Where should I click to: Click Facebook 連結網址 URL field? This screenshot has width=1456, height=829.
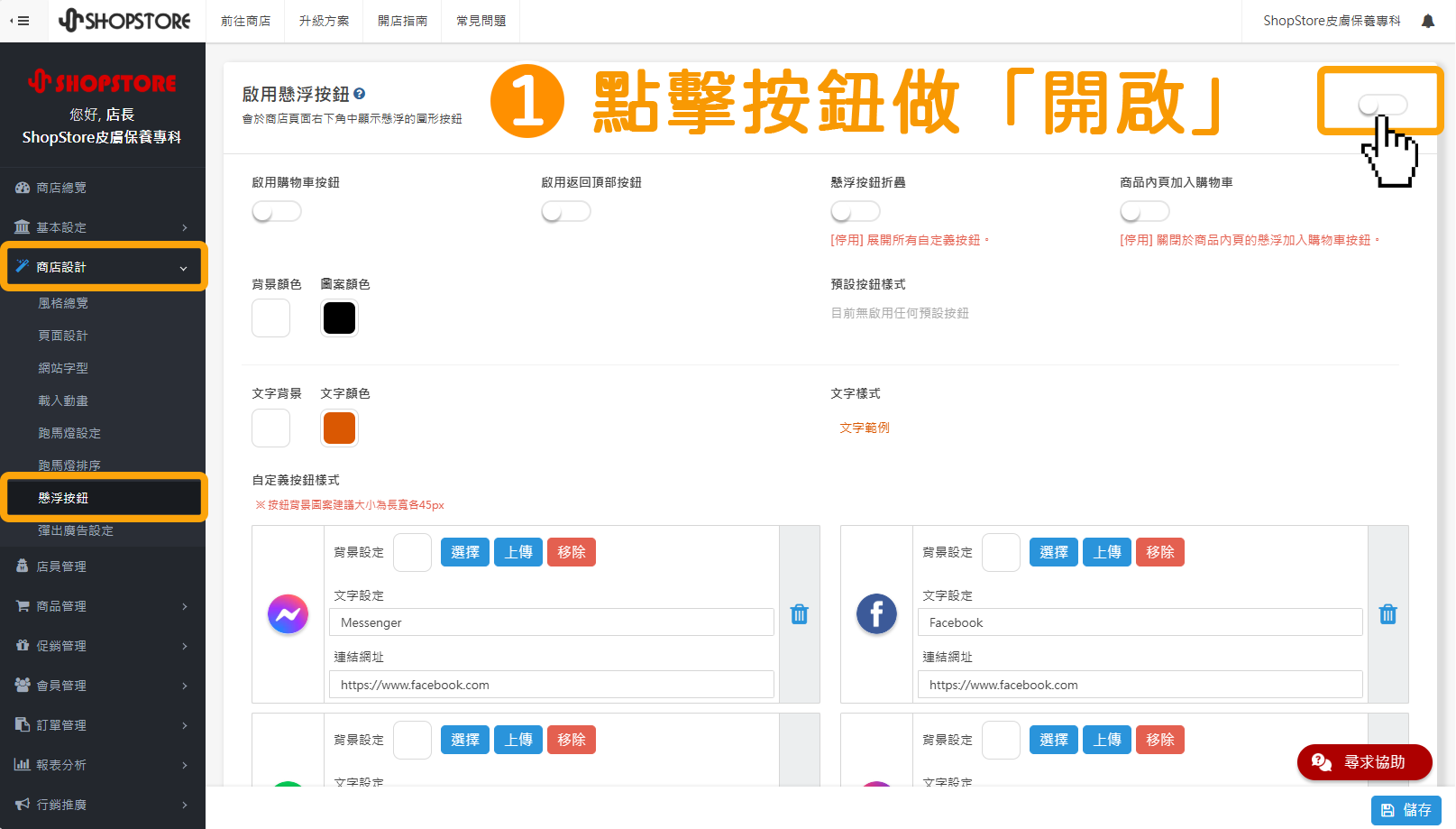1140,685
